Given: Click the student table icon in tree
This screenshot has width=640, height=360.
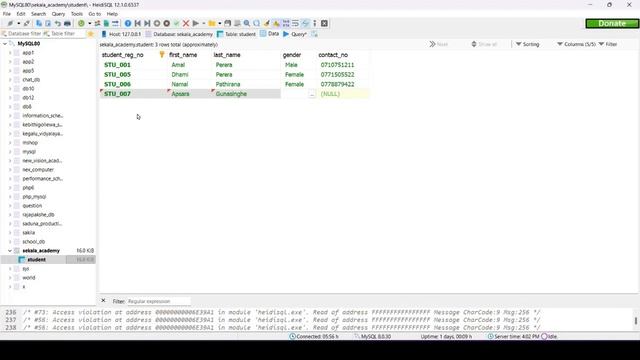Looking at the screenshot, I should tap(22, 260).
